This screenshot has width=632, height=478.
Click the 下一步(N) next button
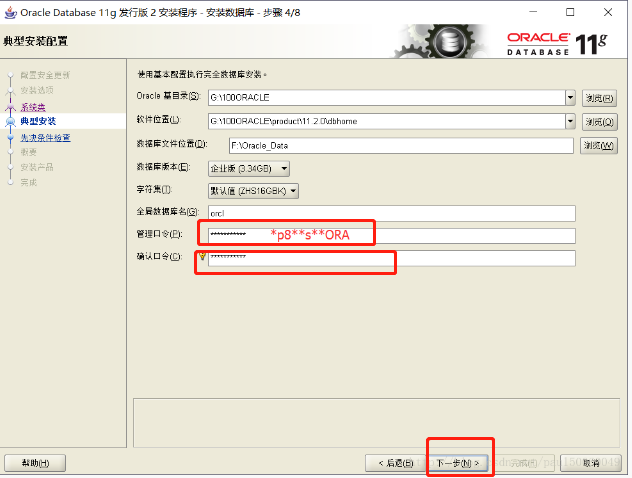coord(458,463)
